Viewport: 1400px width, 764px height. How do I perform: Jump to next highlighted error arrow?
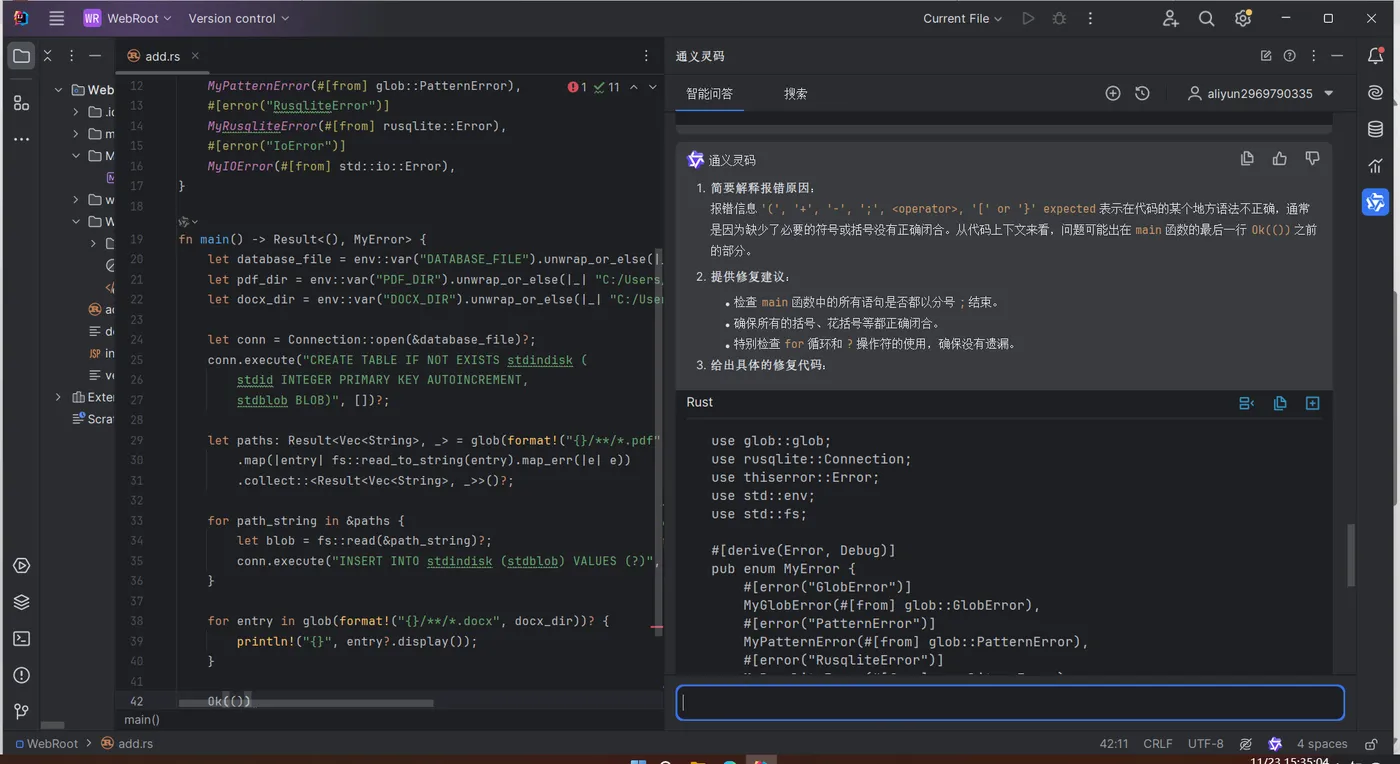coord(653,87)
